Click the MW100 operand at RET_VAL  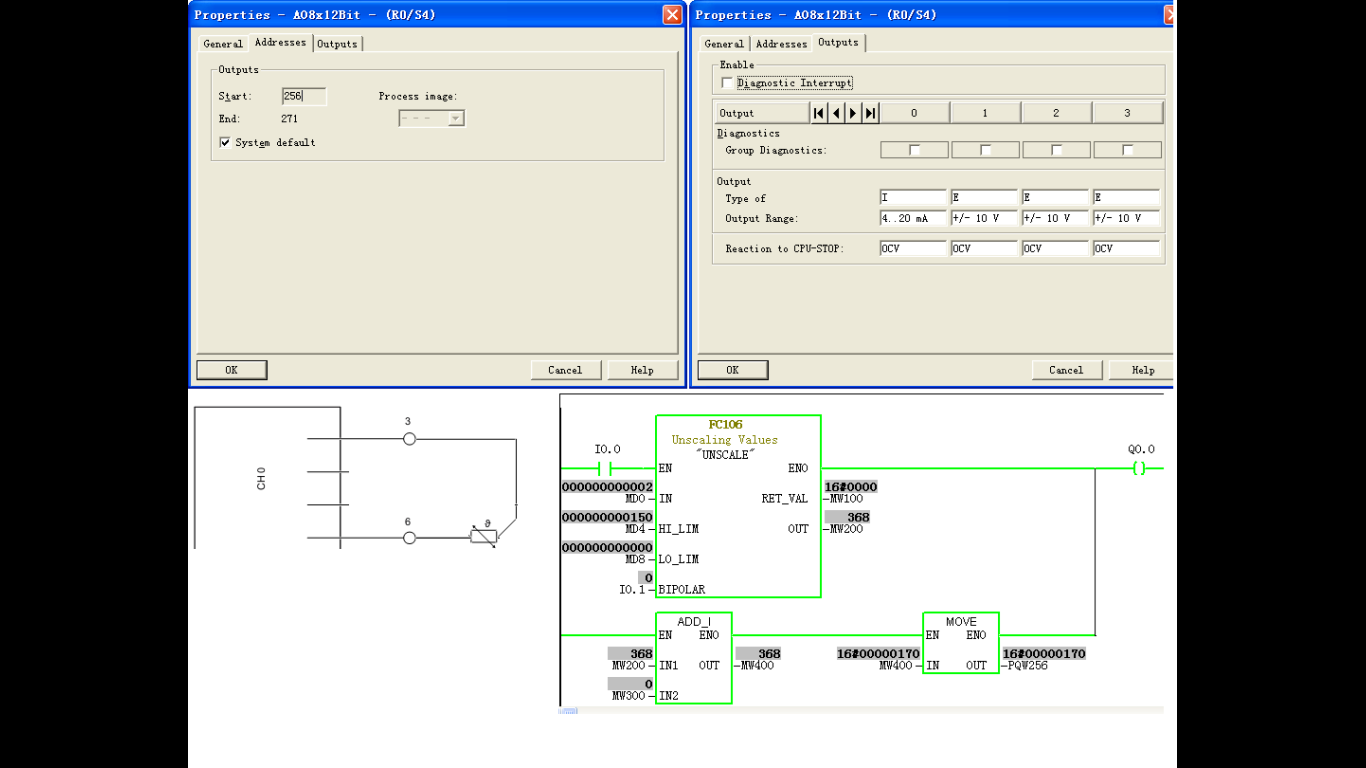coord(846,498)
